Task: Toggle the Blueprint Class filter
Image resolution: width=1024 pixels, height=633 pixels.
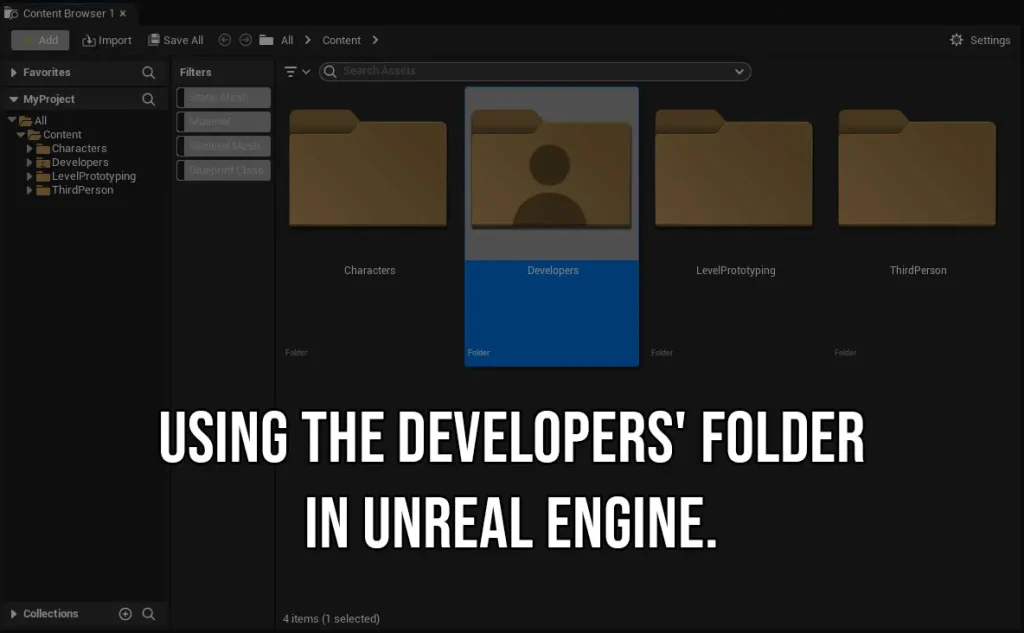Action: 224,170
